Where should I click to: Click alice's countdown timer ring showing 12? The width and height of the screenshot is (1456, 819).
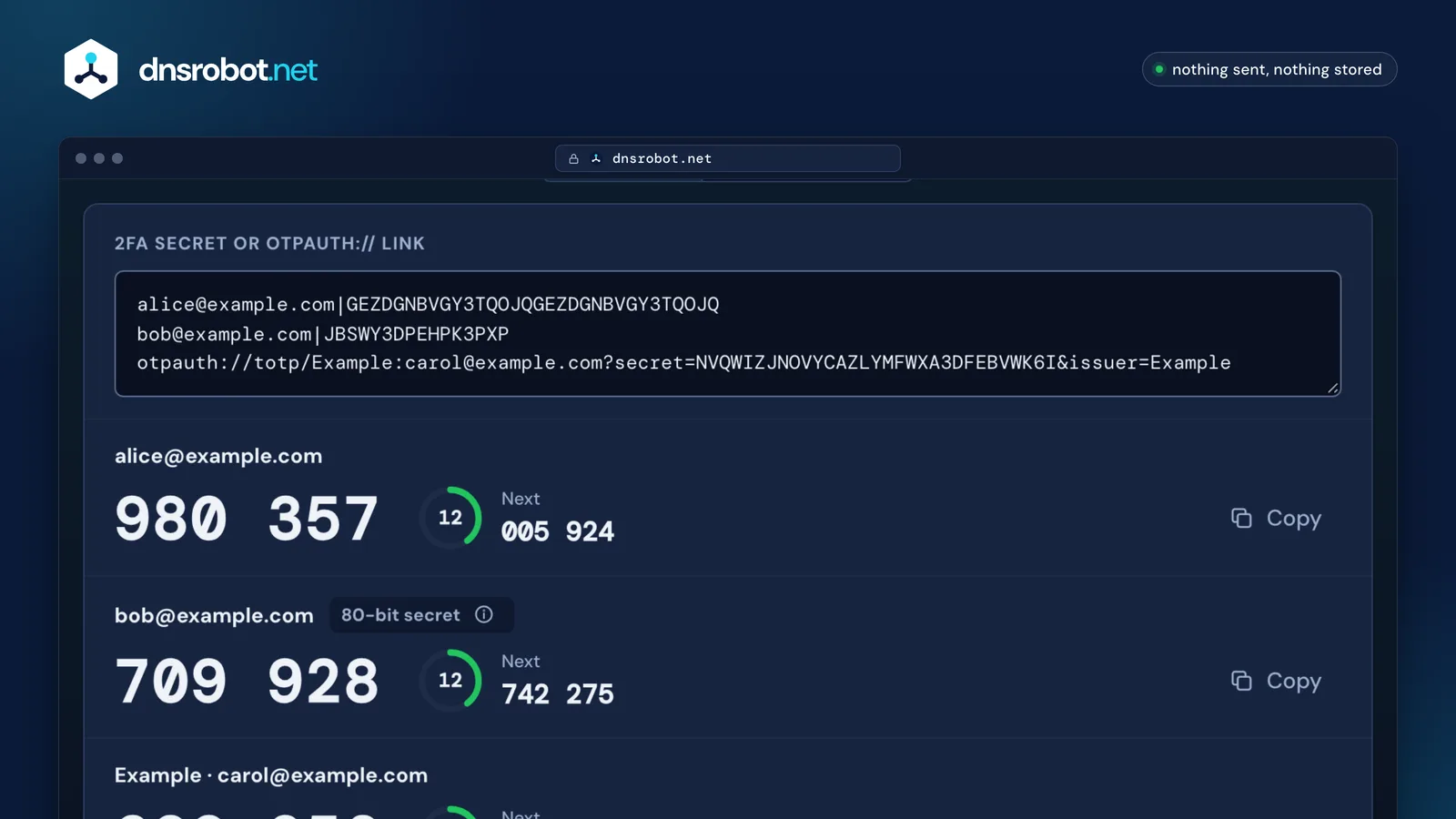(450, 517)
